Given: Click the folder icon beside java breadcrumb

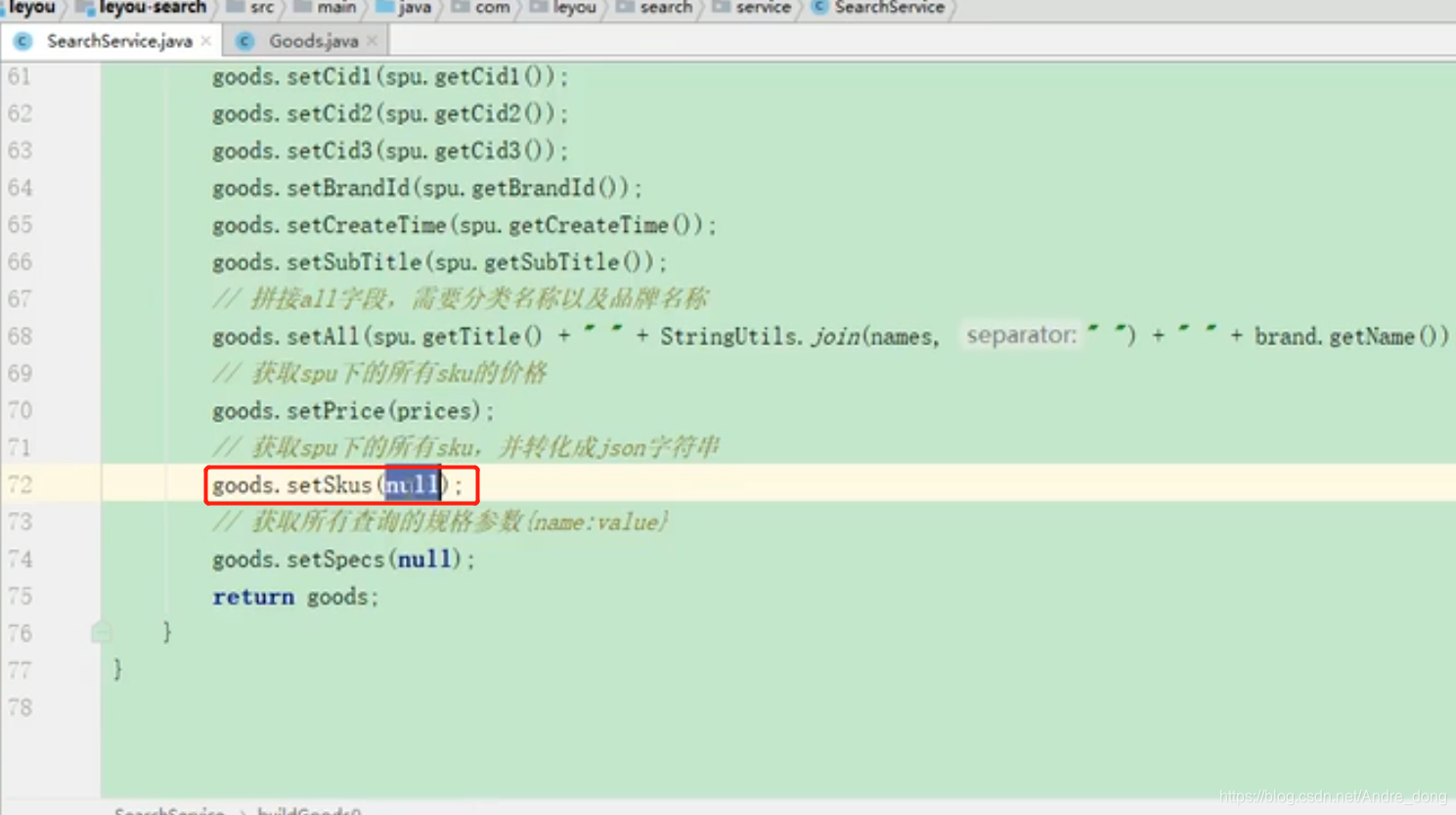Looking at the screenshot, I should tap(384, 7).
